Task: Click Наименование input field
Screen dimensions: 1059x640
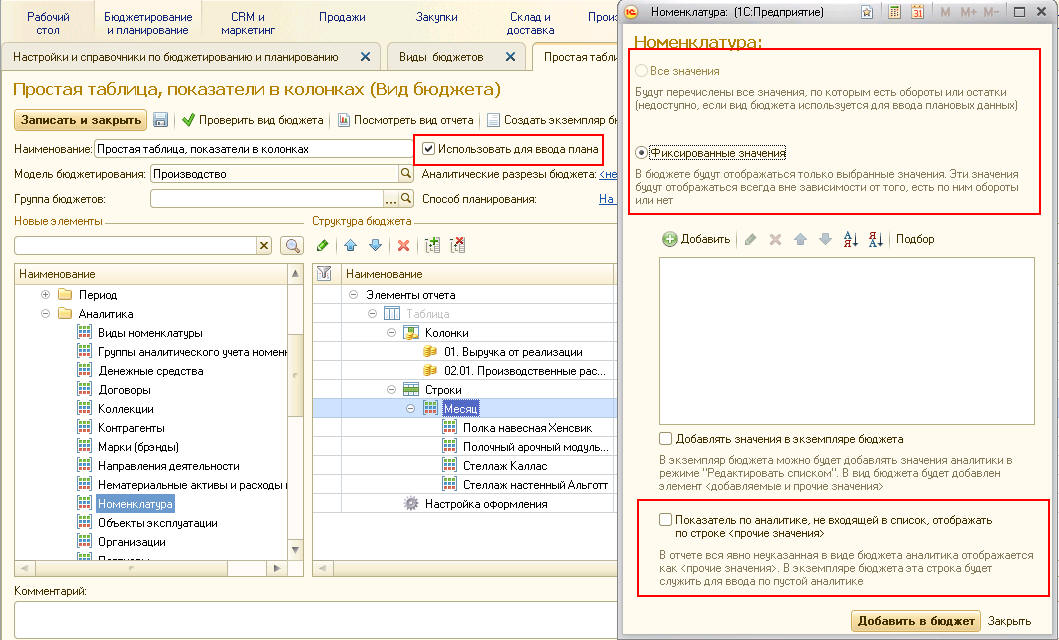Action: pyautogui.click(x=254, y=149)
